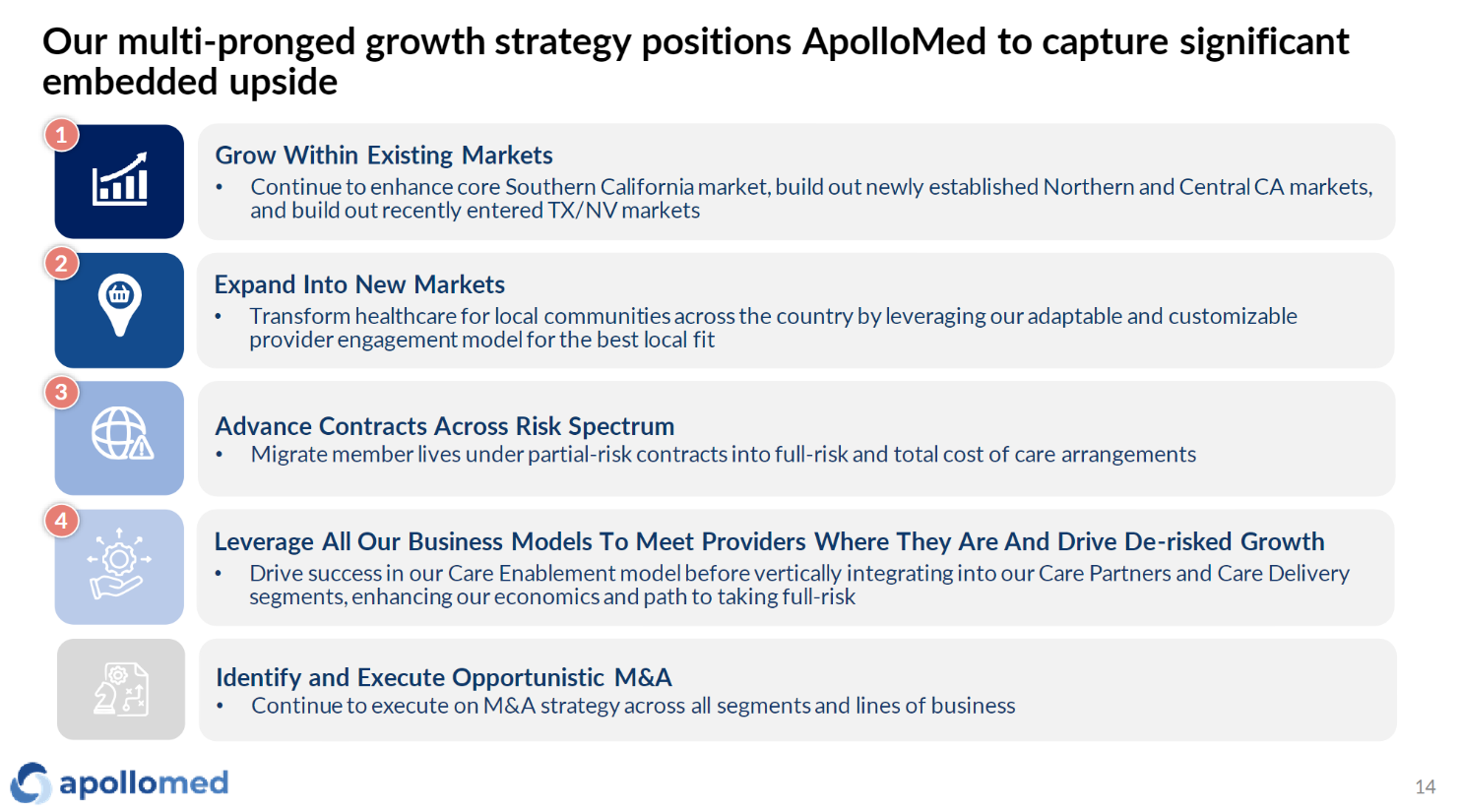Select the 'Grow Within Existing Markets' heading

[x=384, y=156]
